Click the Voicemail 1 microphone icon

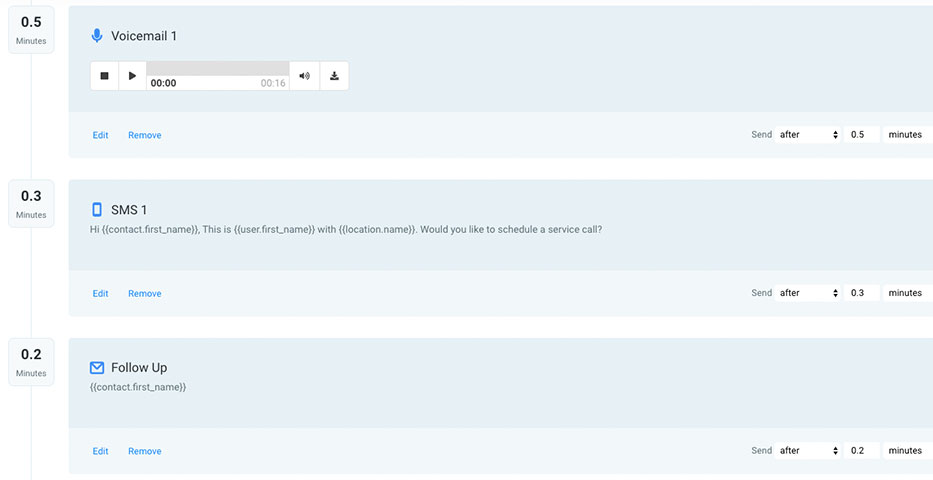[x=96, y=36]
